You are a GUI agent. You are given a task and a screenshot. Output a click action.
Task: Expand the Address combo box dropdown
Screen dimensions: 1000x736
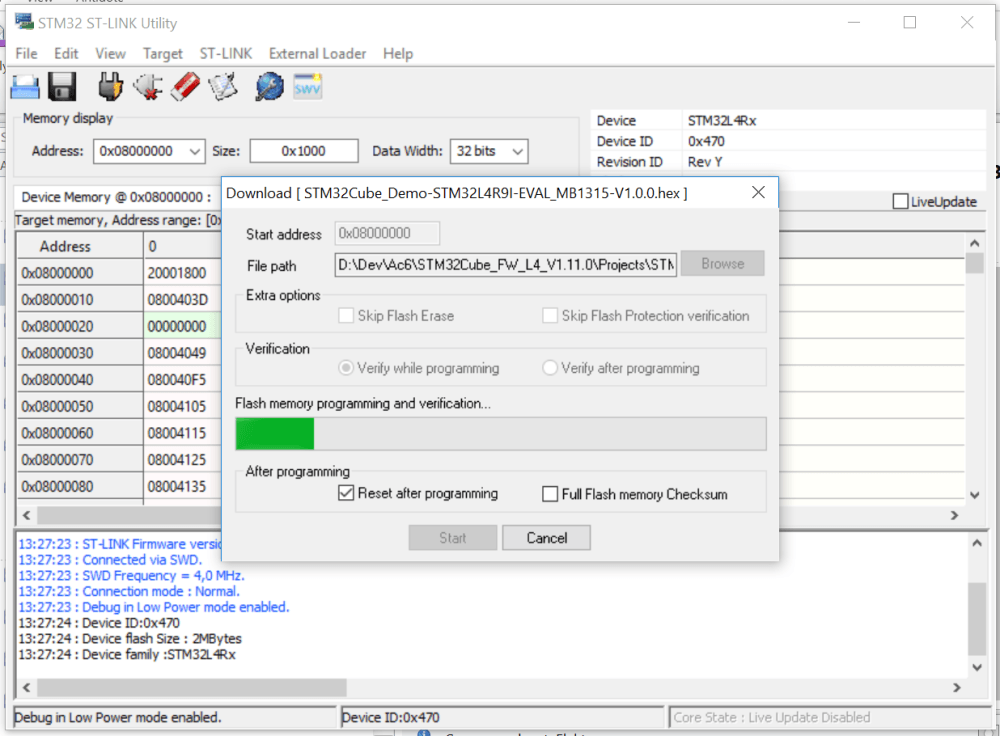(x=194, y=151)
